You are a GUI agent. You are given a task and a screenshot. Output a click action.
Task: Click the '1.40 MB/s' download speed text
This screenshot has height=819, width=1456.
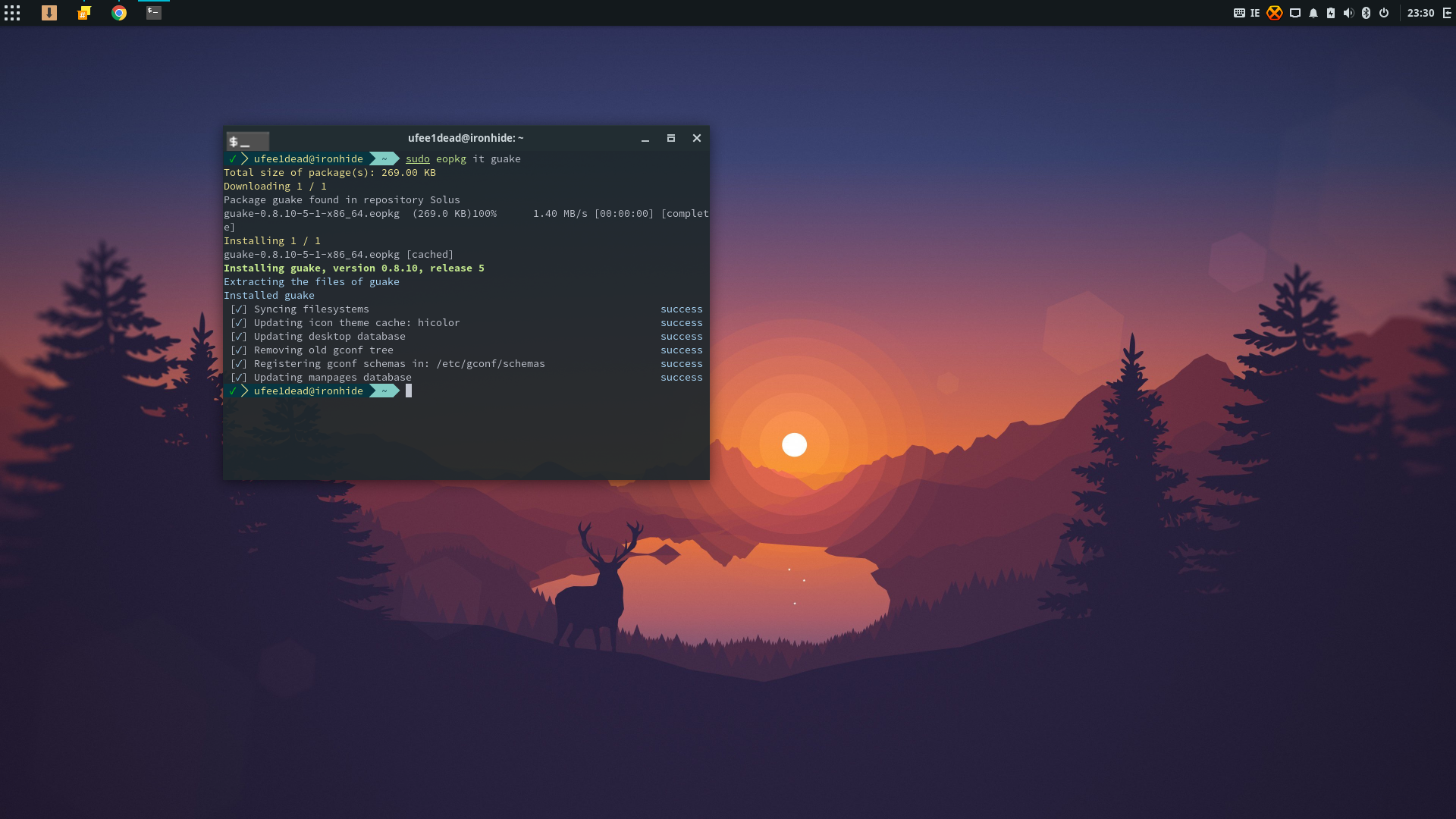560,214
